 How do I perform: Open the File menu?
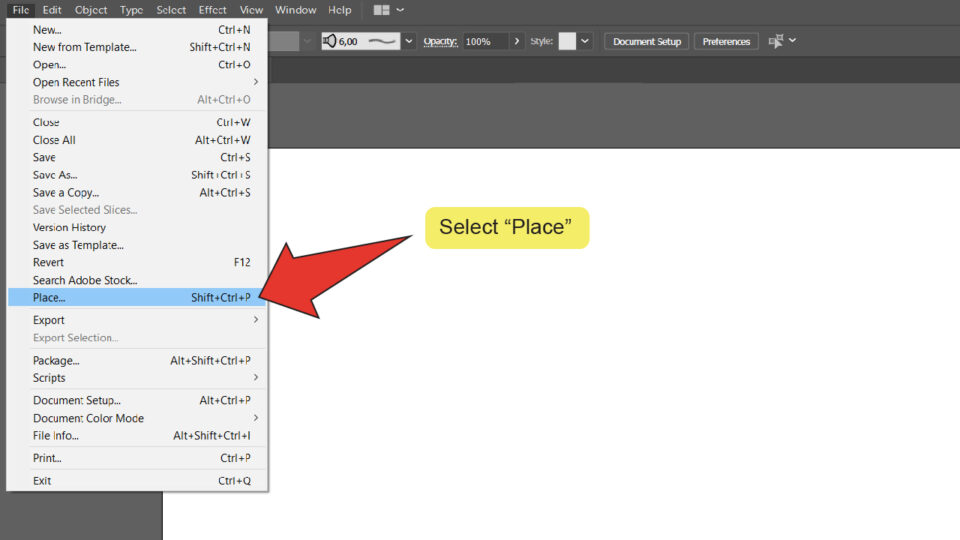click(21, 10)
